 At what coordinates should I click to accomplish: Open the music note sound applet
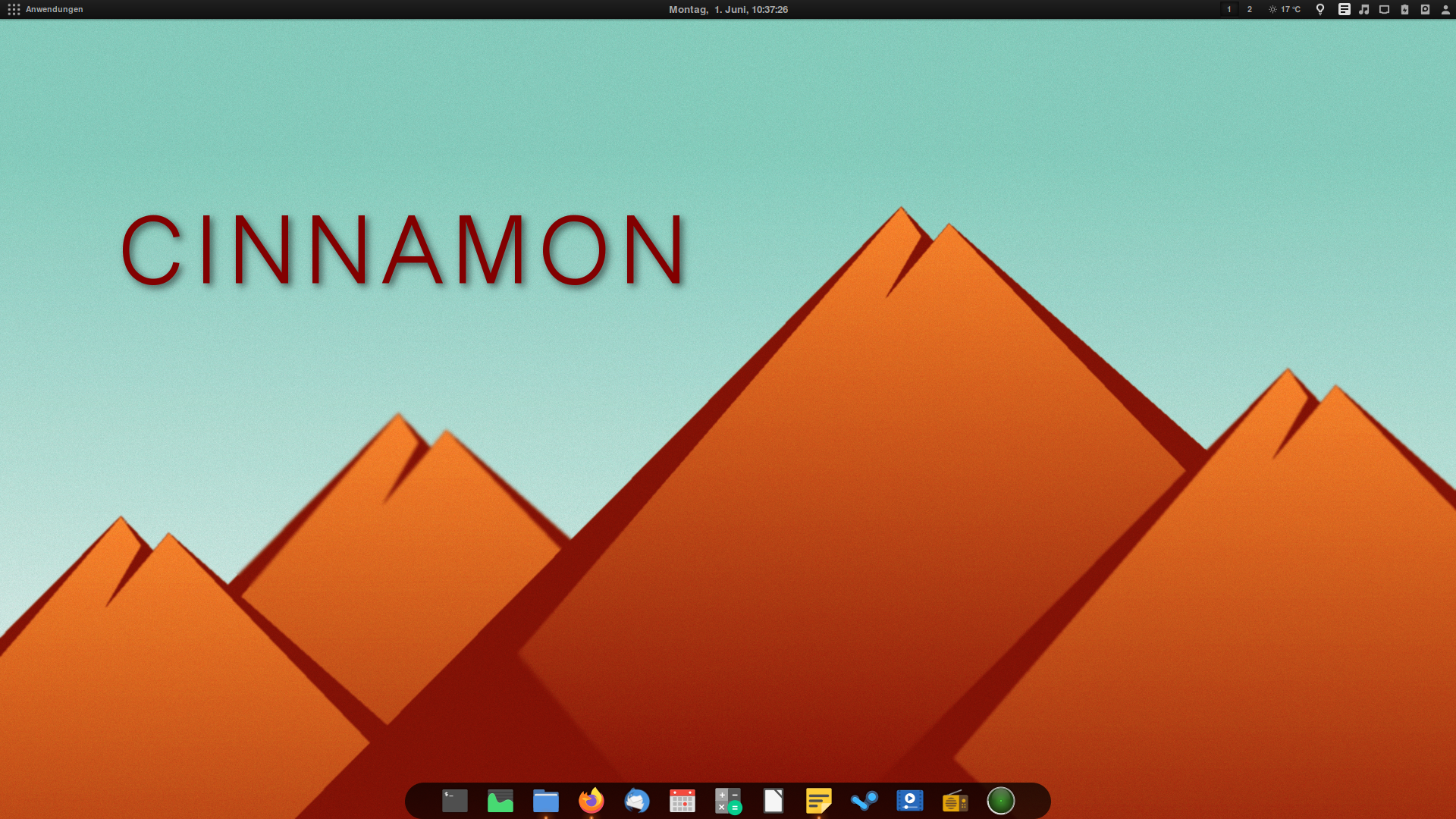pyautogui.click(x=1364, y=9)
